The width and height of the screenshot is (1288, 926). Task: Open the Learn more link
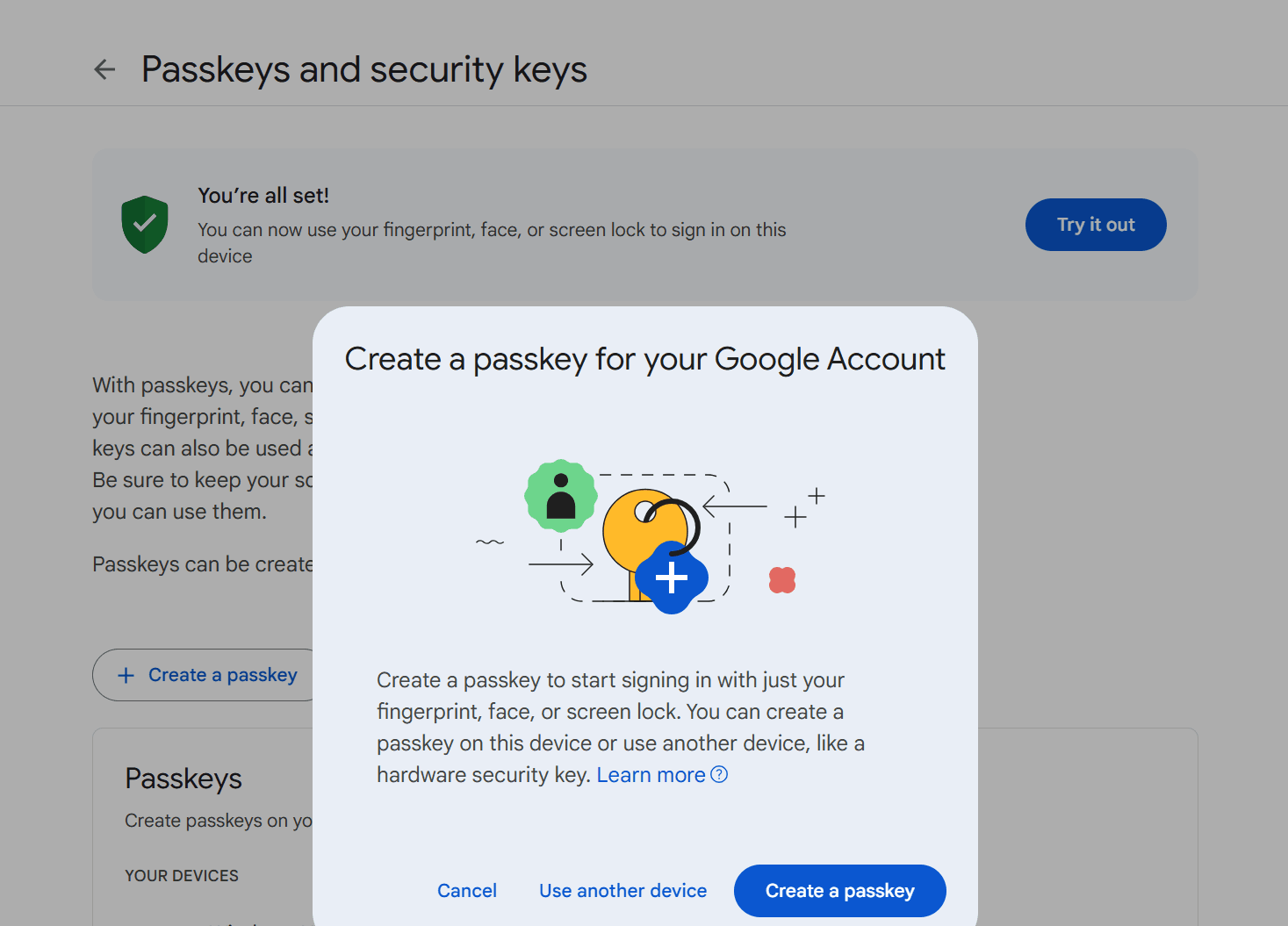[x=651, y=775]
